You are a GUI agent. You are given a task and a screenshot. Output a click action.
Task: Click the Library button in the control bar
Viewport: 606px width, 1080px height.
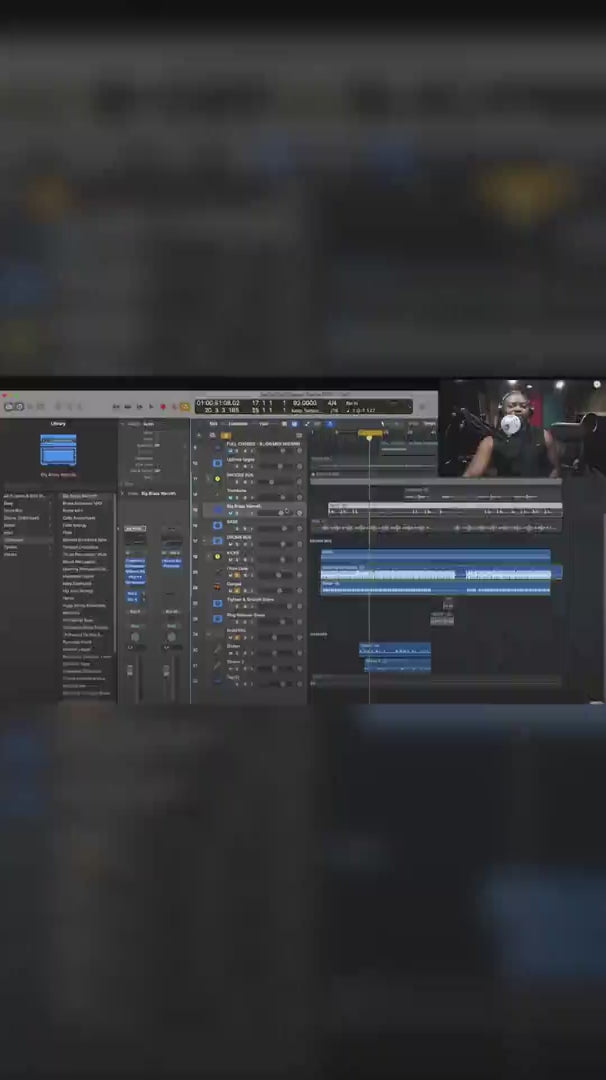8,407
